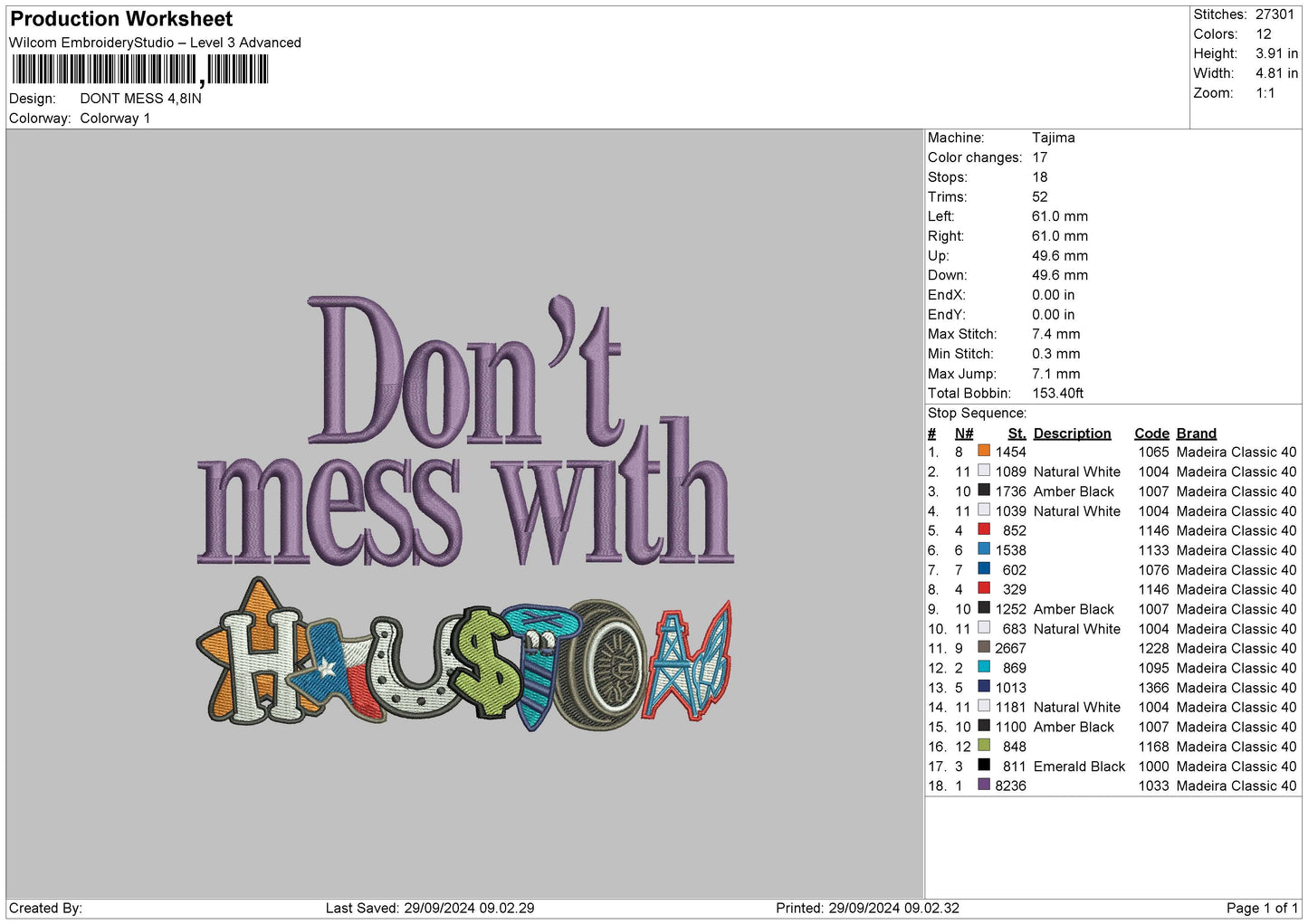The width and height of the screenshot is (1308, 924).
Task: Click the Code column header
Action: [1151, 433]
